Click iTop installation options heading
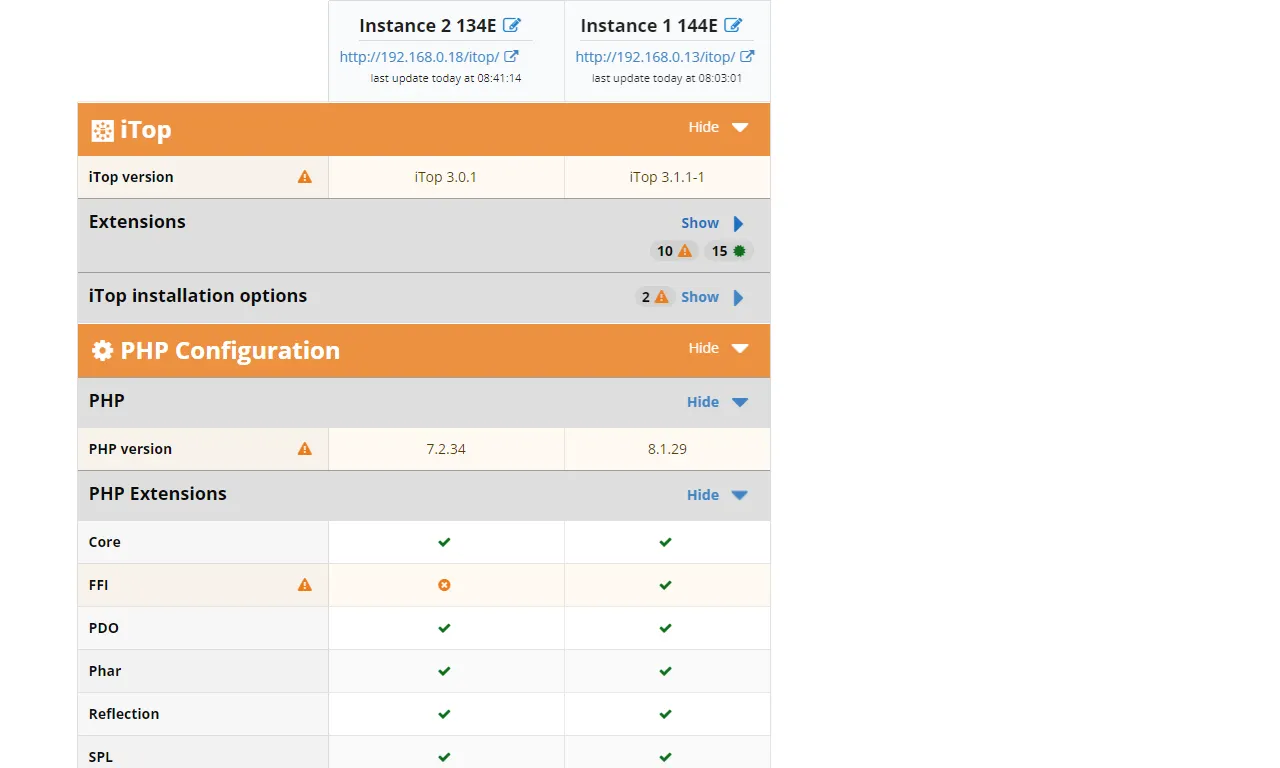Image resolution: width=1280 pixels, height=768 pixels. (198, 296)
